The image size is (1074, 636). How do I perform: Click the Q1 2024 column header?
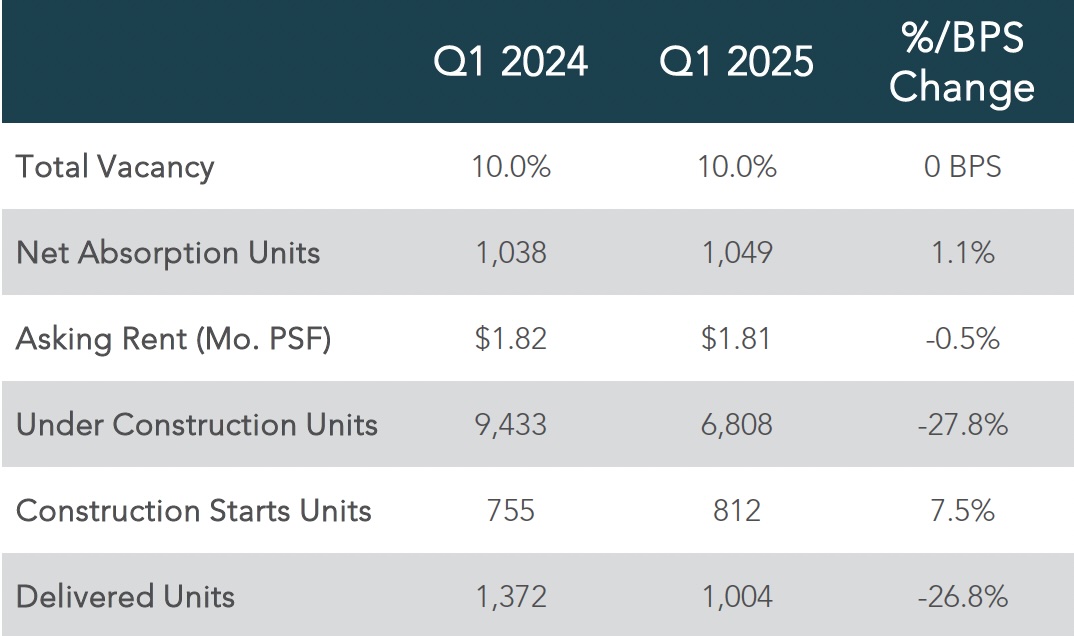pyautogui.click(x=510, y=62)
